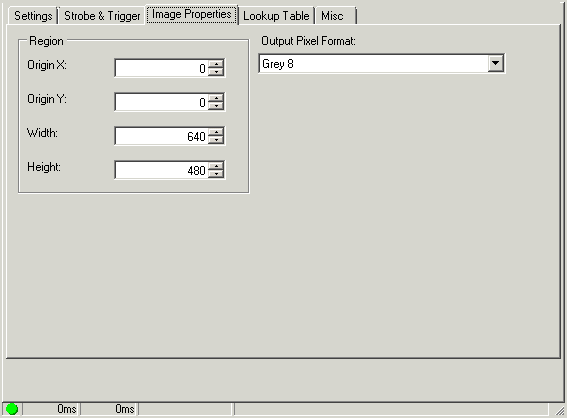567x418 pixels.
Task: Increment the Width spinner up arrow
Action: (216, 132)
